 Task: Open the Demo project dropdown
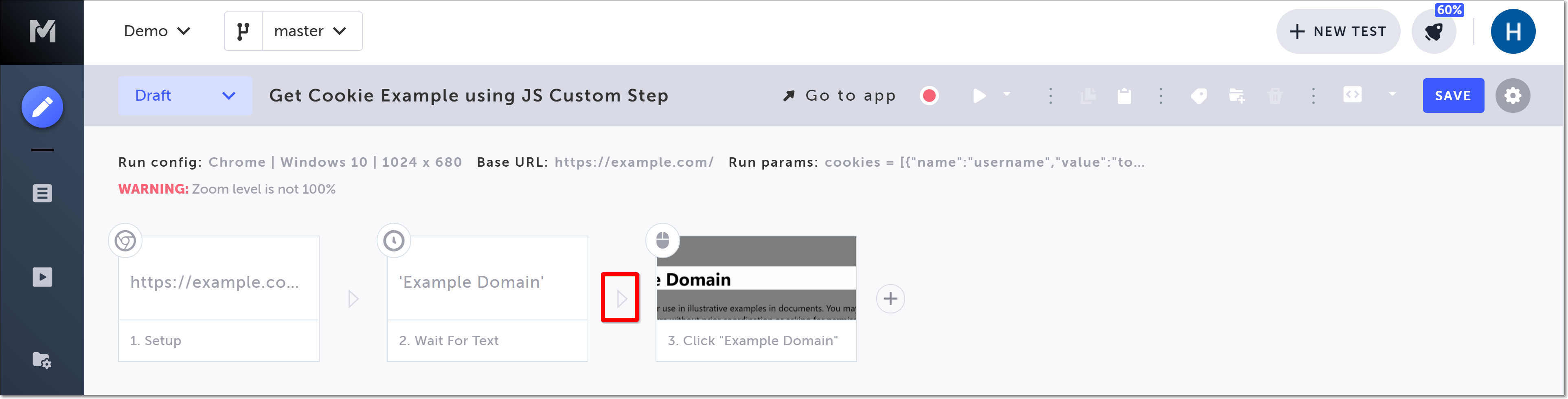tap(157, 31)
